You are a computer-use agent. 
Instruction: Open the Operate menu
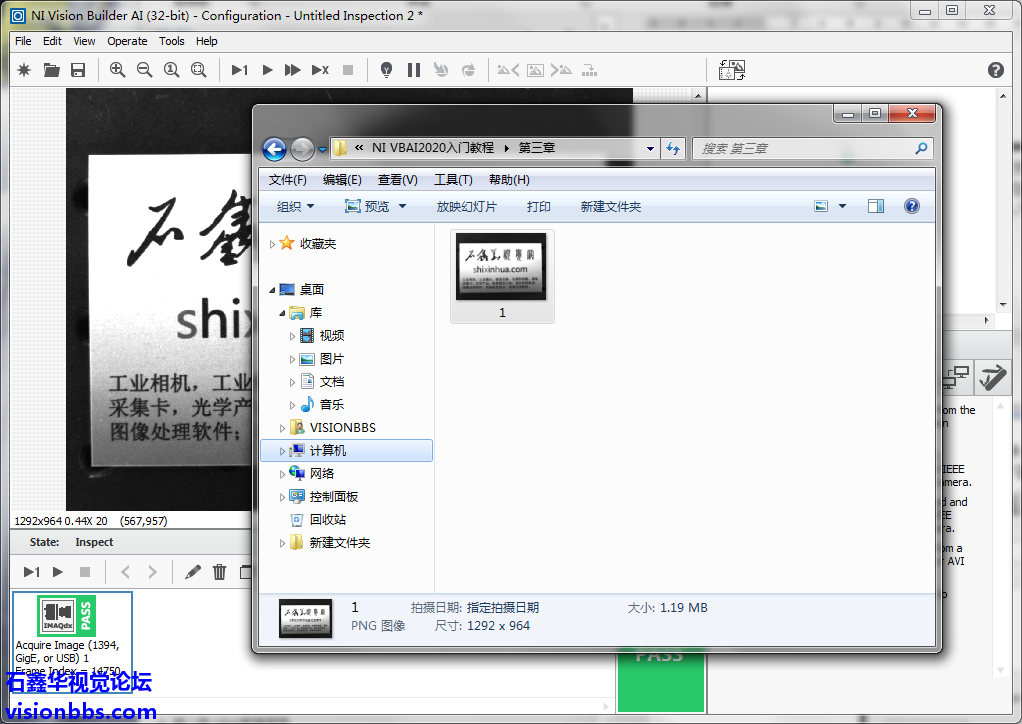(127, 41)
